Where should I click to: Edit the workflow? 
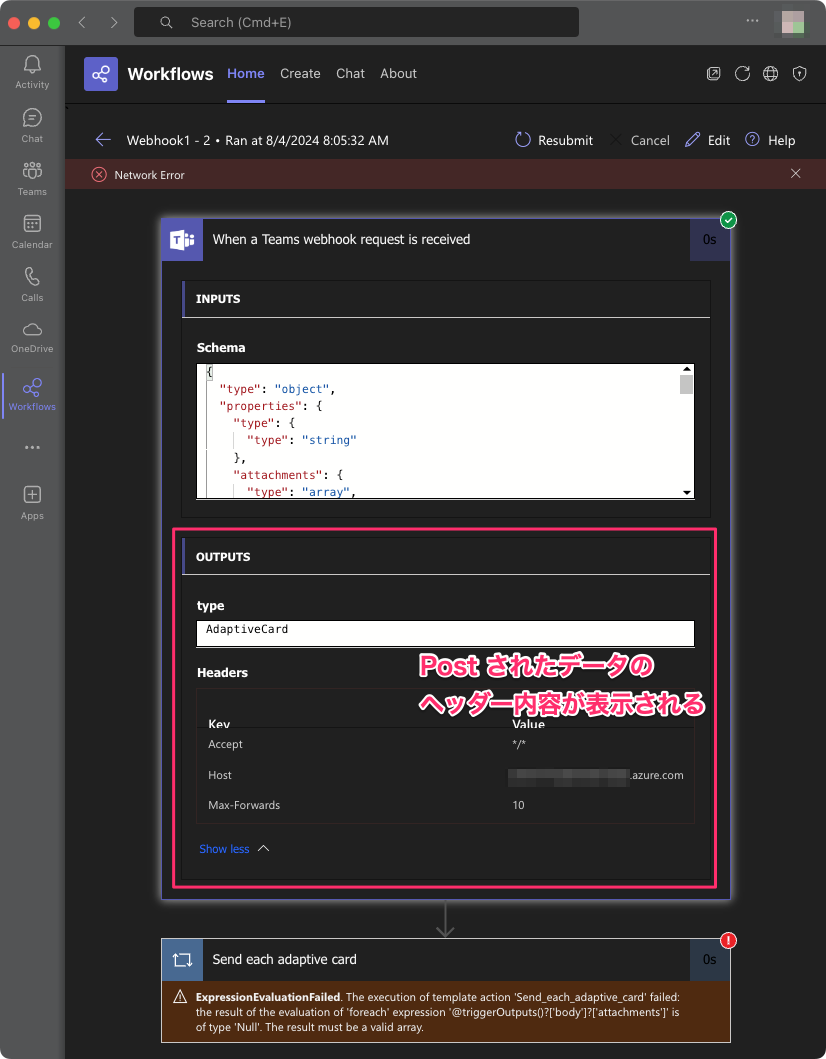click(x=707, y=140)
